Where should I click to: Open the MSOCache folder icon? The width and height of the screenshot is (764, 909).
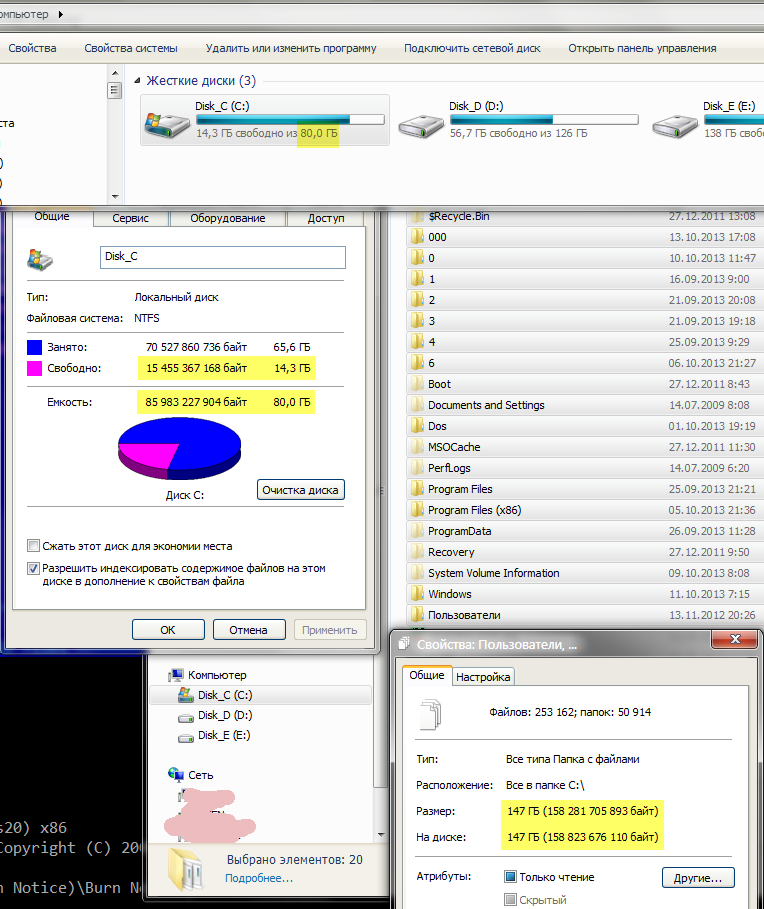coord(417,446)
